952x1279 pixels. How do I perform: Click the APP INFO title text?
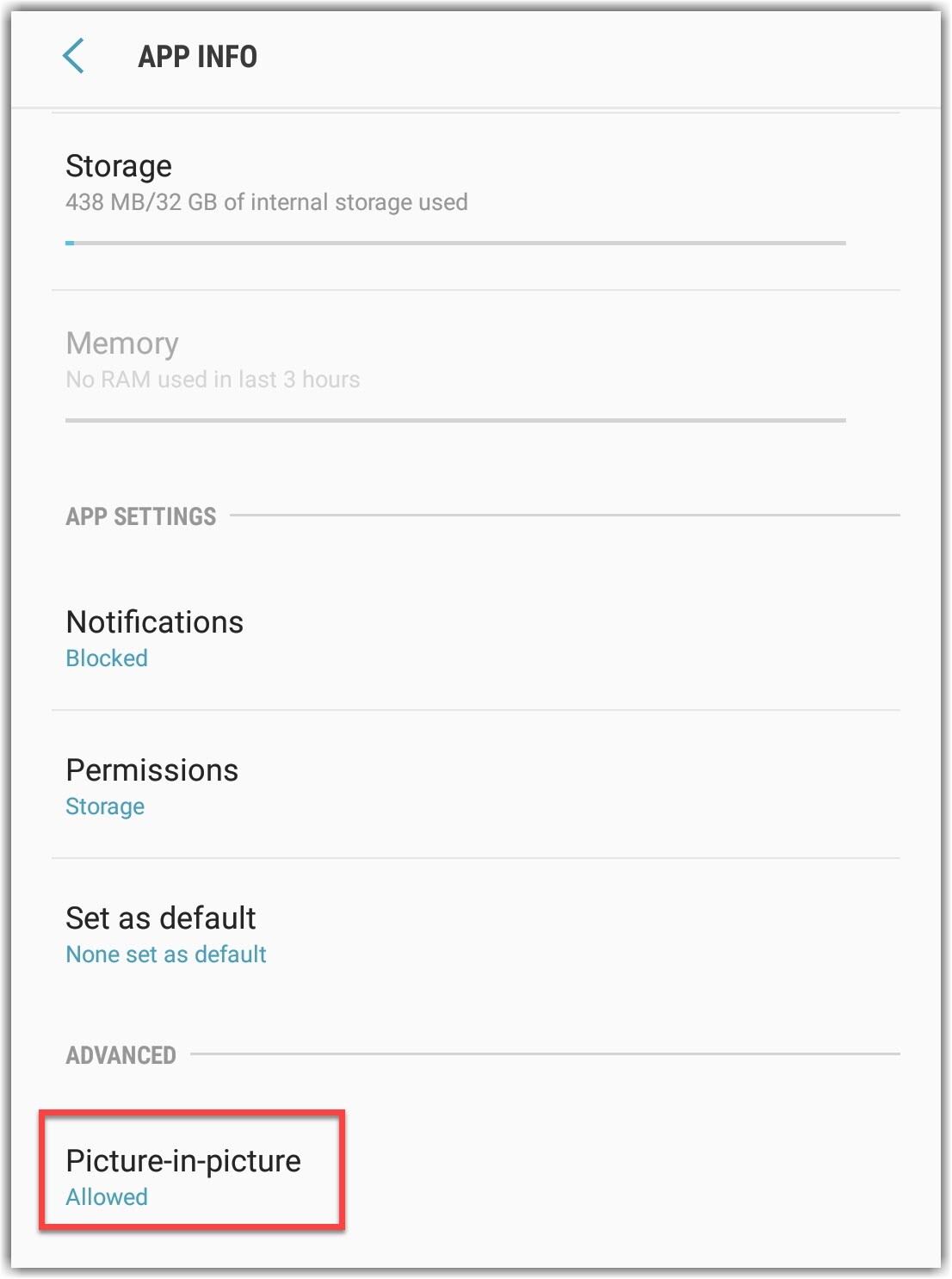(x=197, y=57)
